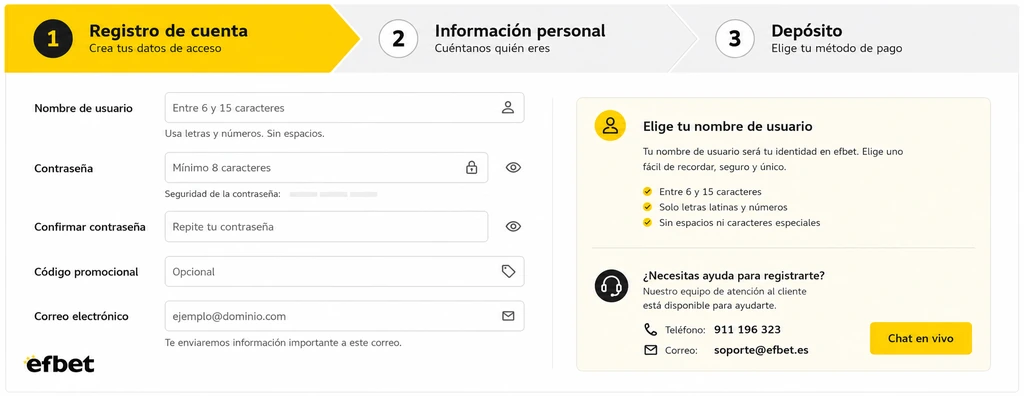This screenshot has width=1024, height=396.
Task: Click the checkmark beside Solo letras latinas
Action: pos(647,207)
